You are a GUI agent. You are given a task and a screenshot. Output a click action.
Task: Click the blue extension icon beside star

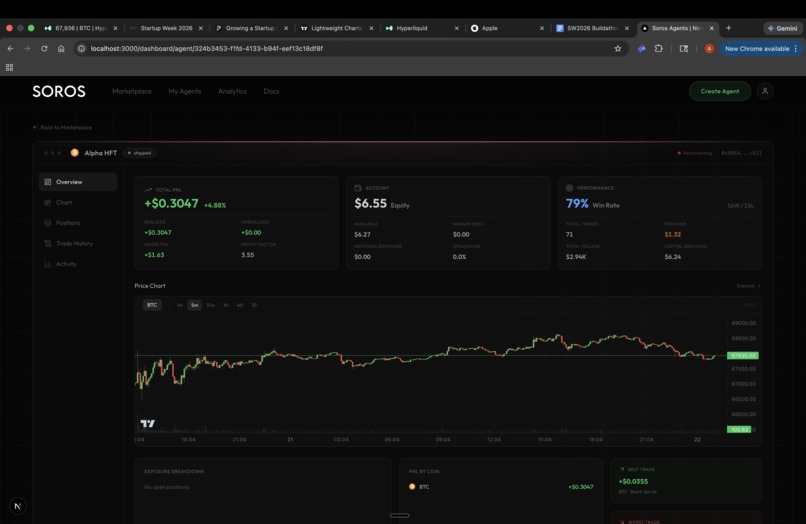pyautogui.click(x=642, y=48)
